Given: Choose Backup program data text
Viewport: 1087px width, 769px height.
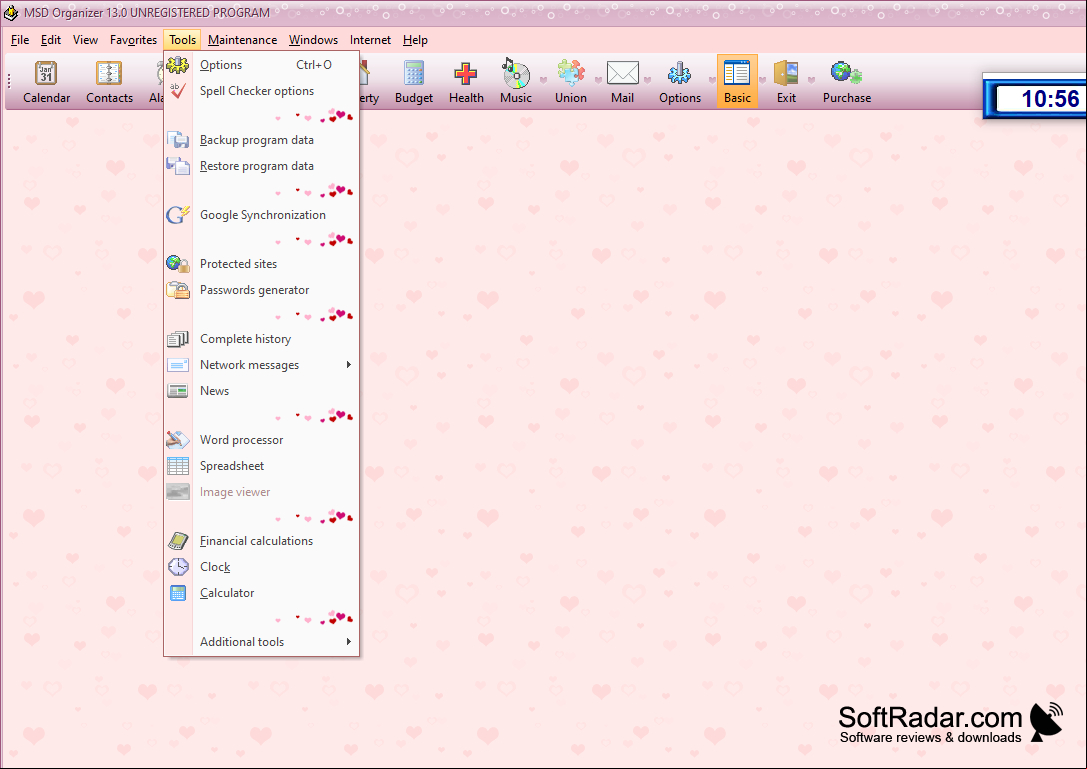Looking at the screenshot, I should [x=256, y=140].
